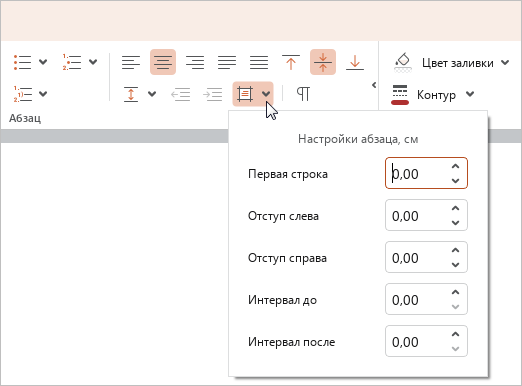Screen dimensions: 522x386
Task: Click the Интервал до label
Action: (x=282, y=300)
